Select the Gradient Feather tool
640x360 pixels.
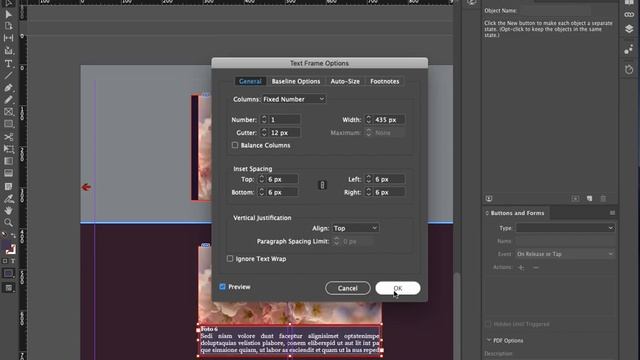[x=8, y=173]
